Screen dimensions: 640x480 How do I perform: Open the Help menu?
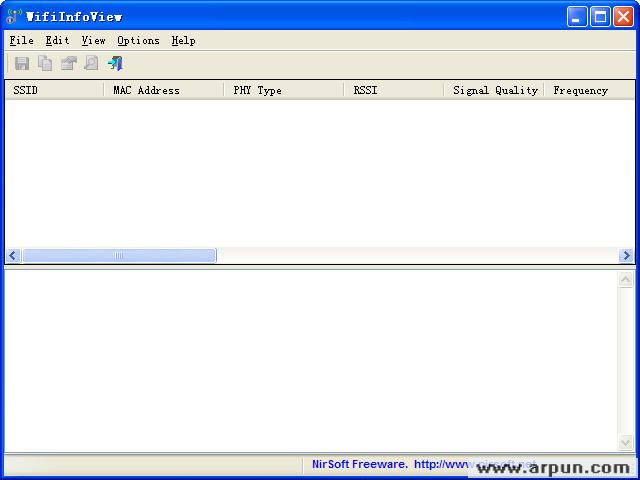(183, 40)
